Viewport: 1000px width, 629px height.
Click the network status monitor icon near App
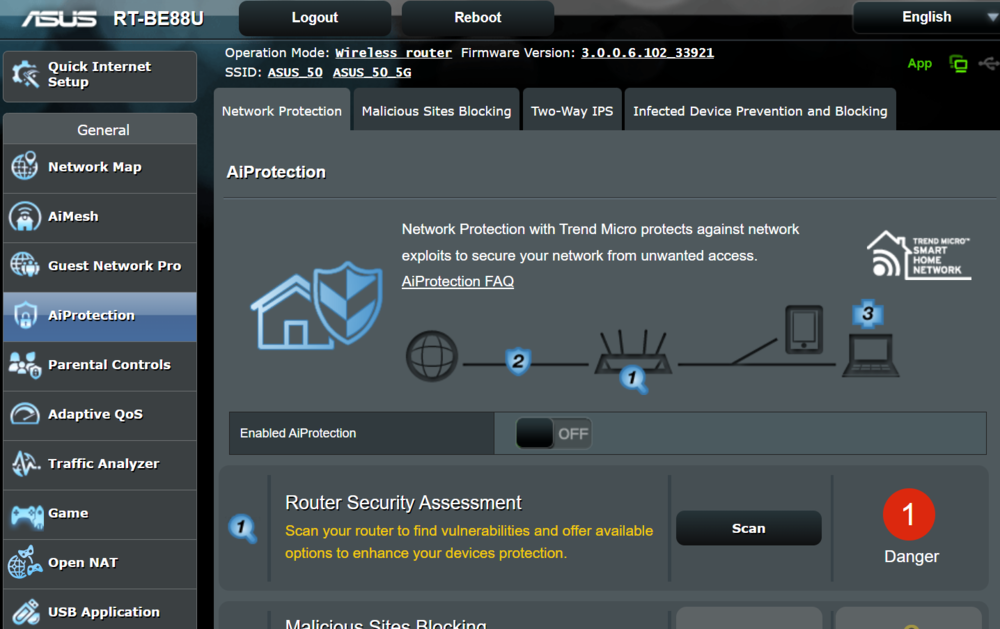coord(958,64)
